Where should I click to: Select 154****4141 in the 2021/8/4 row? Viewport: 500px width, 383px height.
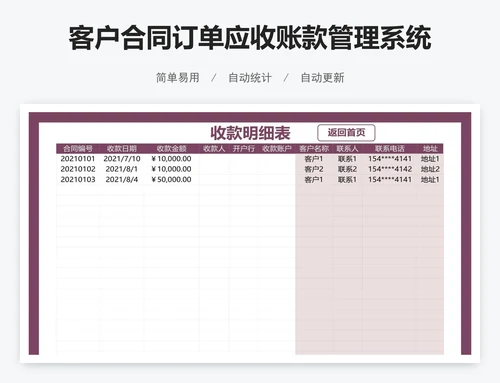tap(390, 179)
